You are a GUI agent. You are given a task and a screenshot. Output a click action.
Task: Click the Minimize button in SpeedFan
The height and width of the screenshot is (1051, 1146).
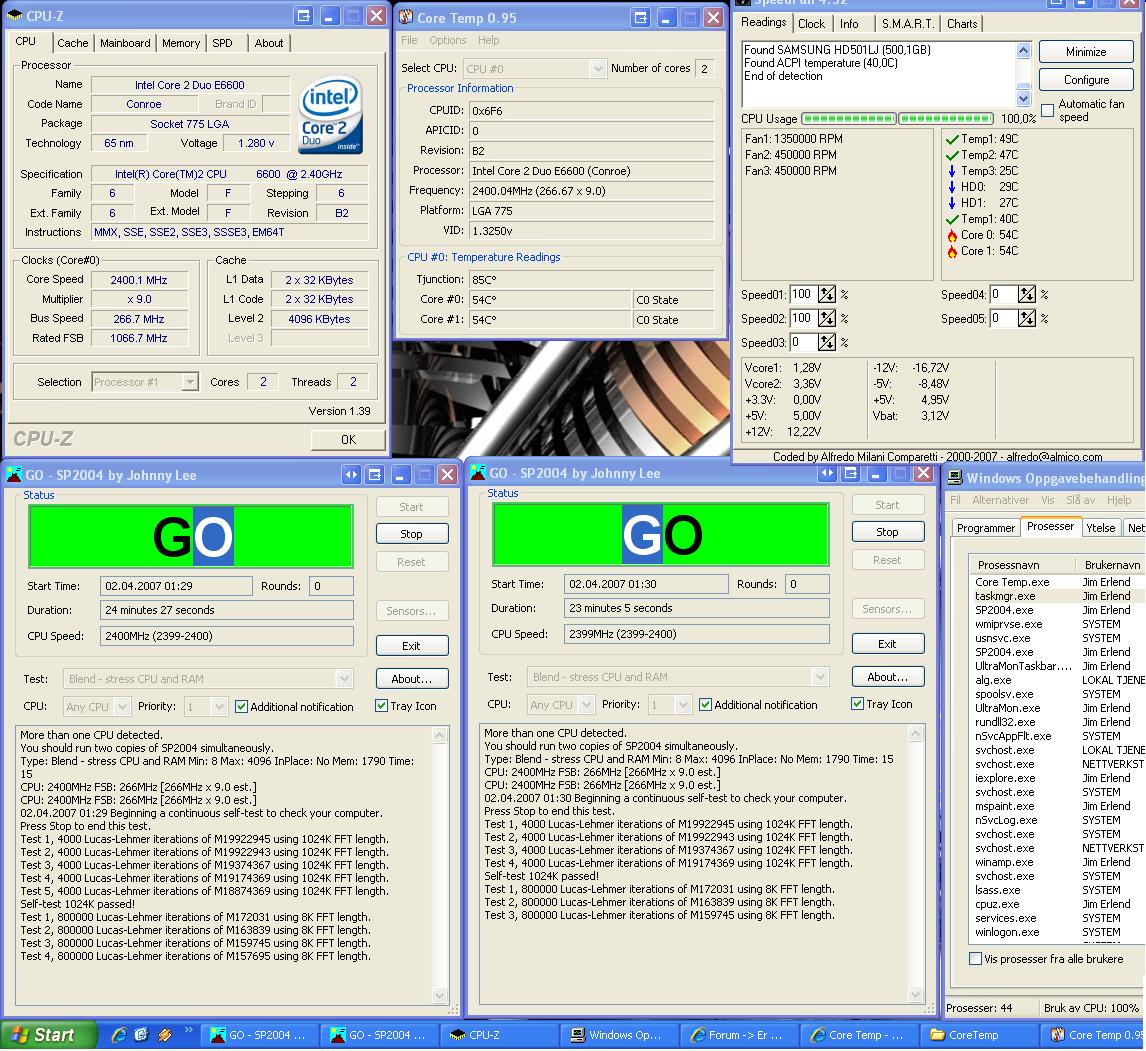tap(1086, 52)
